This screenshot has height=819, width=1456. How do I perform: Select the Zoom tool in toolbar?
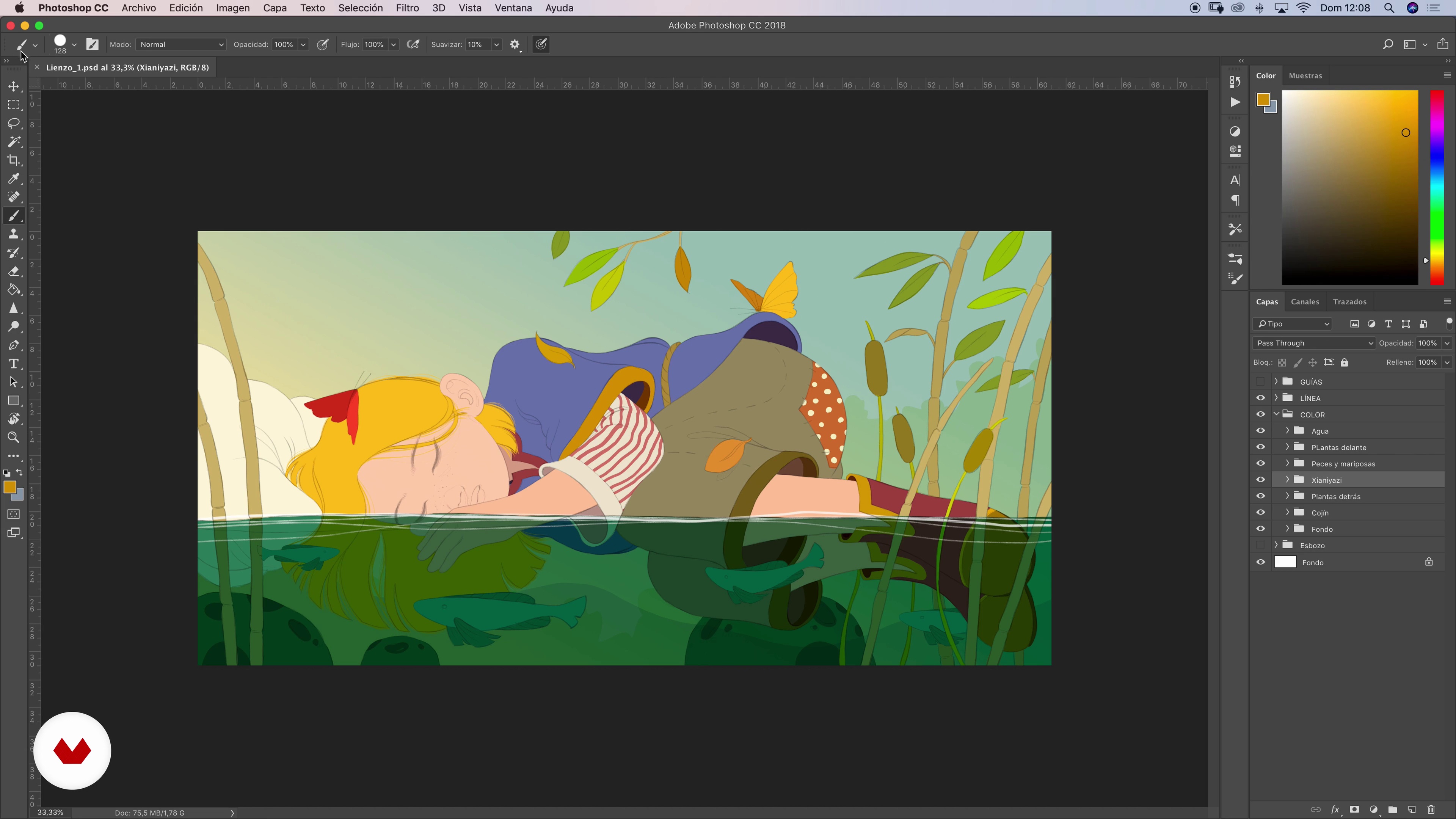[14, 438]
